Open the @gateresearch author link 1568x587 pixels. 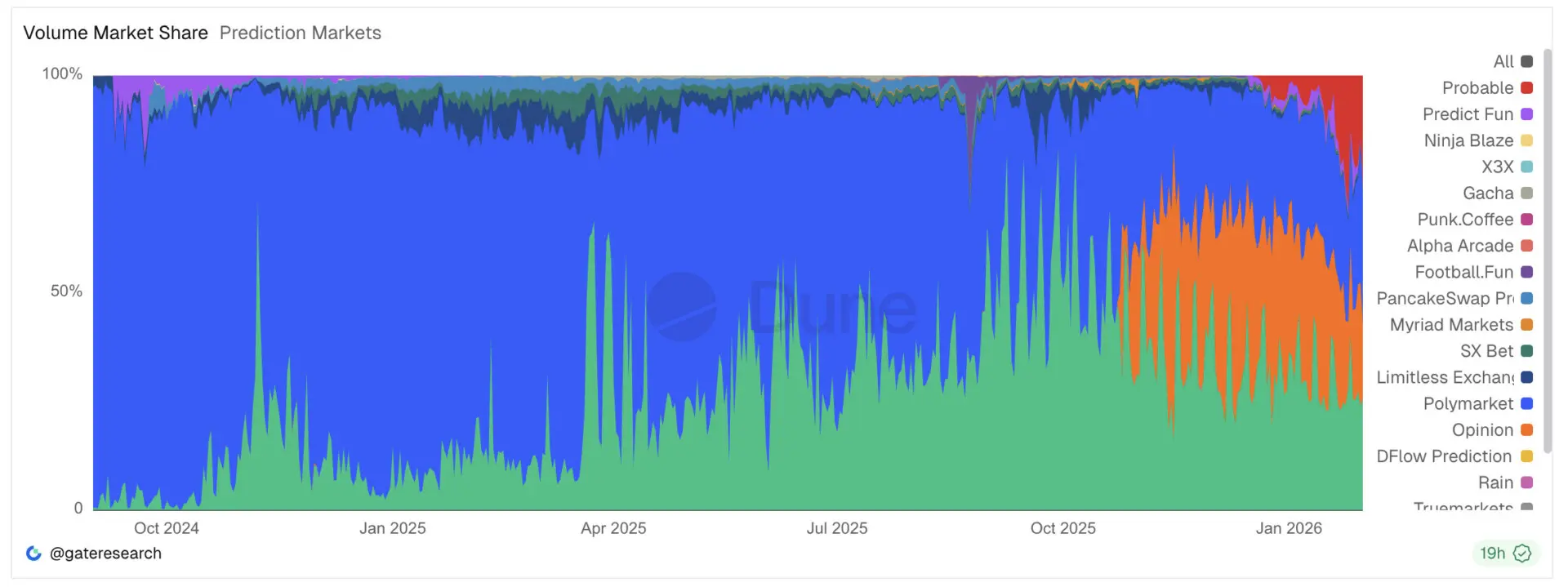tap(105, 554)
